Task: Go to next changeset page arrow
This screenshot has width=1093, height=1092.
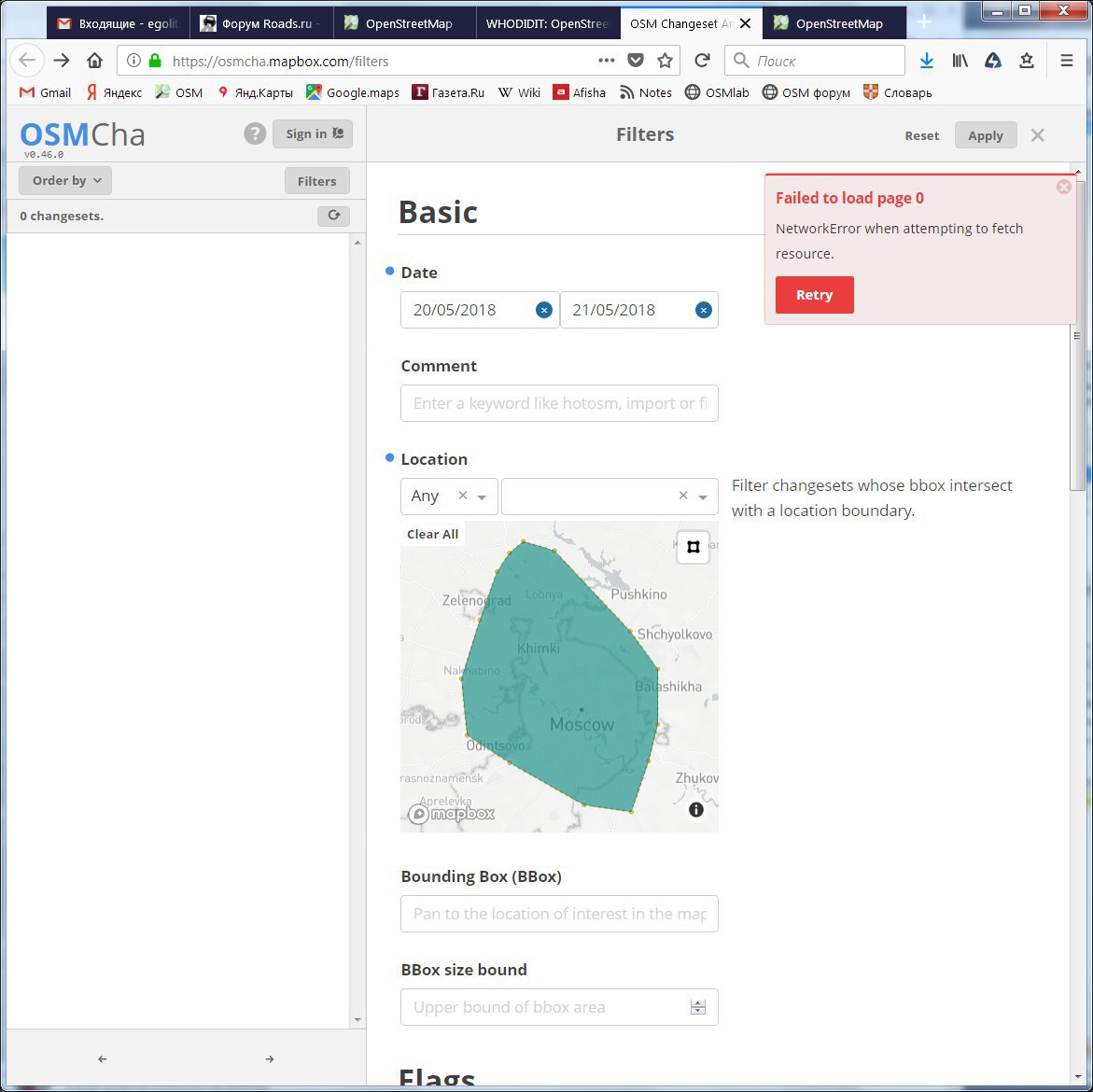Action: pyautogui.click(x=270, y=1058)
